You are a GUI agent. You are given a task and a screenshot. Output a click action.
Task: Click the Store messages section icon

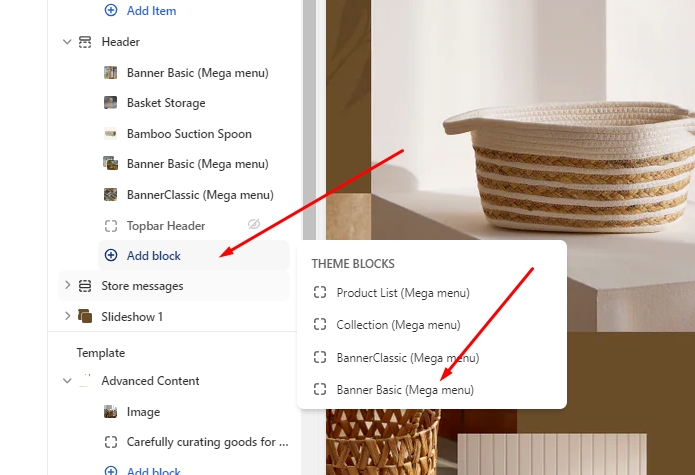pyautogui.click(x=85, y=286)
